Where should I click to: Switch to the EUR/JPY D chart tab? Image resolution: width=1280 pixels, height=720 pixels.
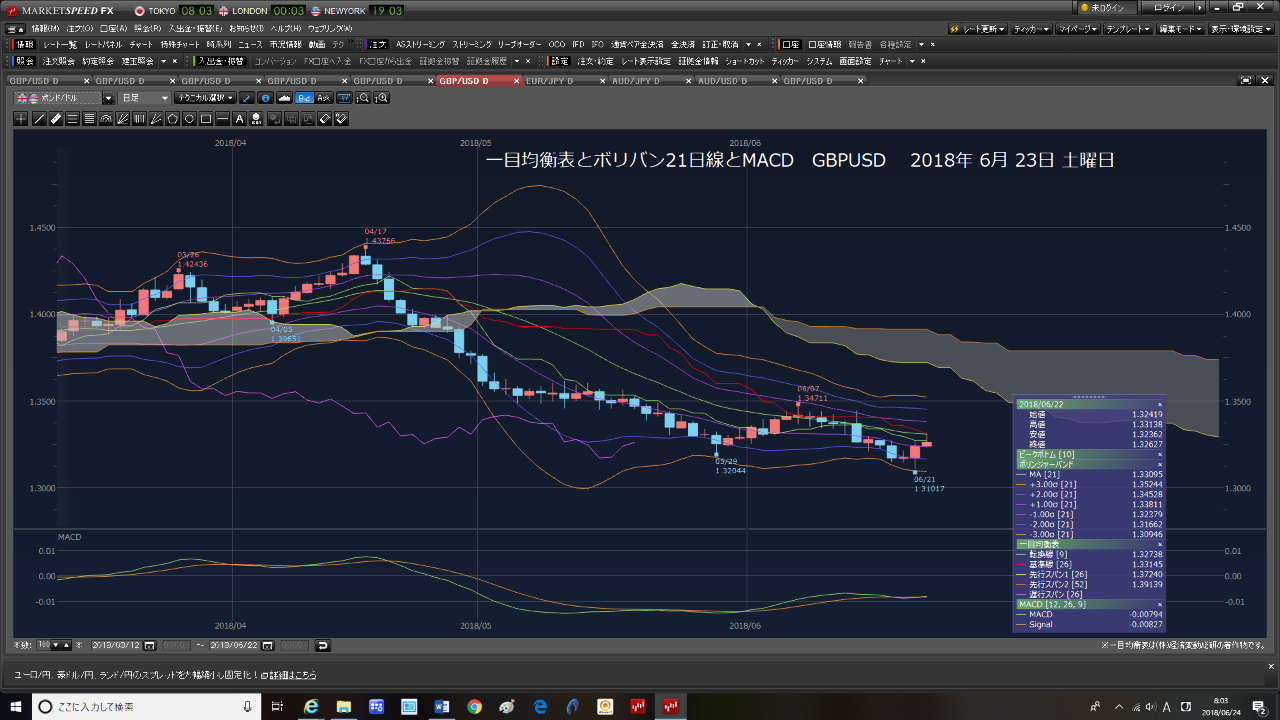tap(560, 80)
